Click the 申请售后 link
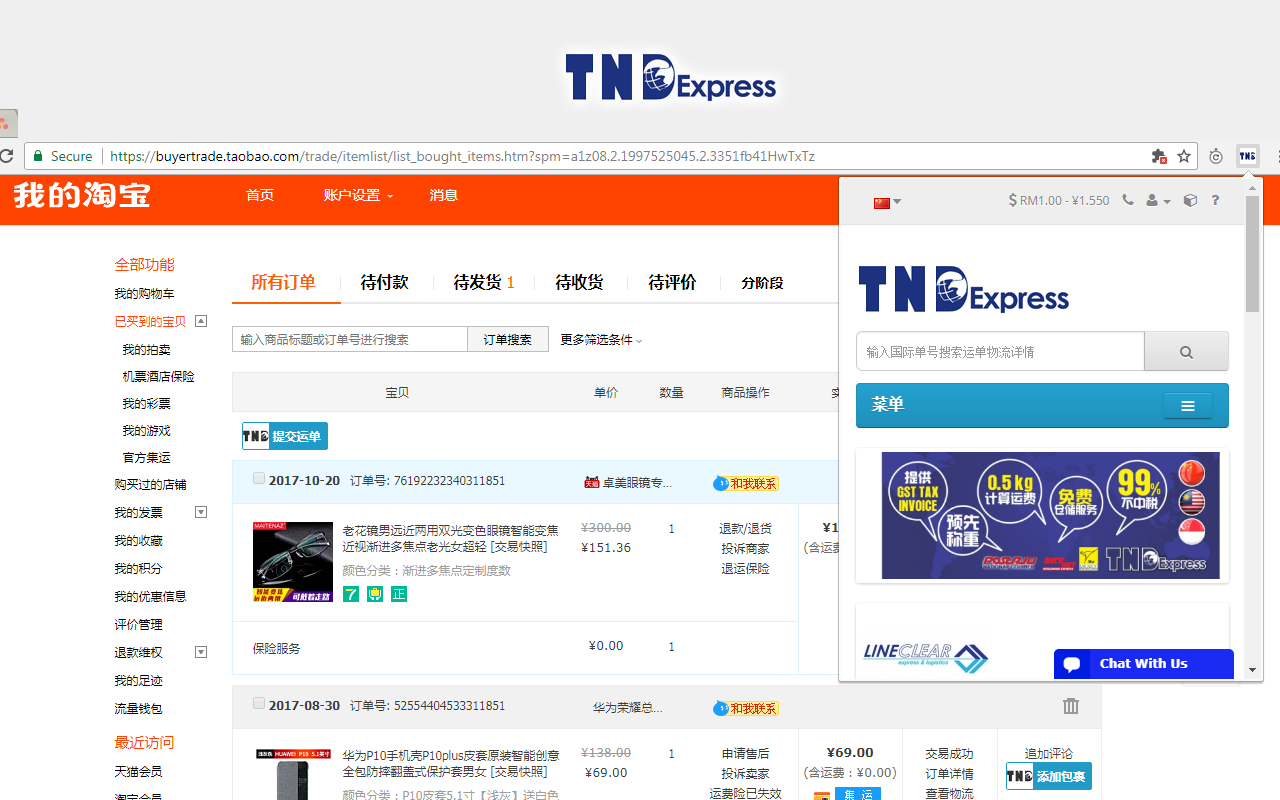The image size is (1280, 800). (745, 754)
